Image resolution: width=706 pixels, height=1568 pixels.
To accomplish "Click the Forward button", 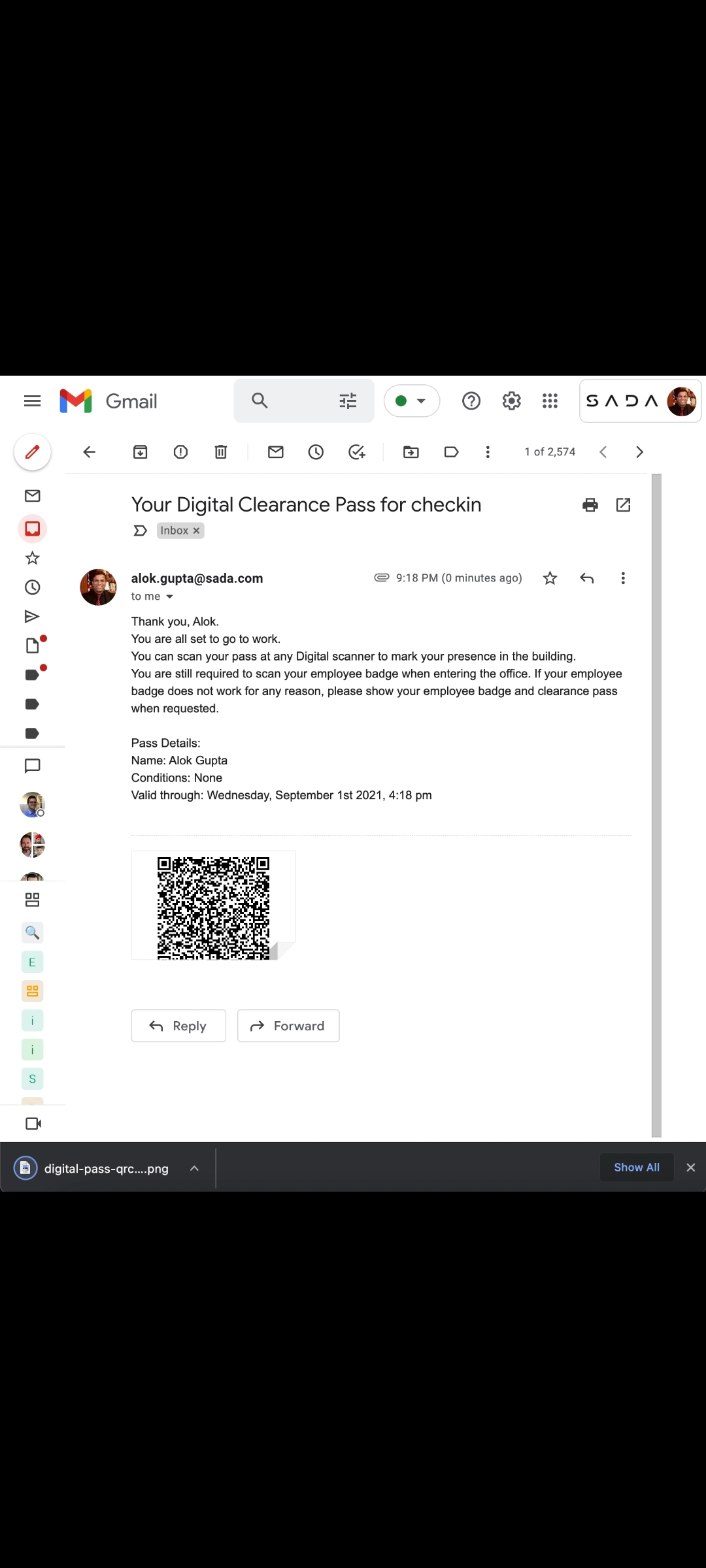I will (x=288, y=1026).
